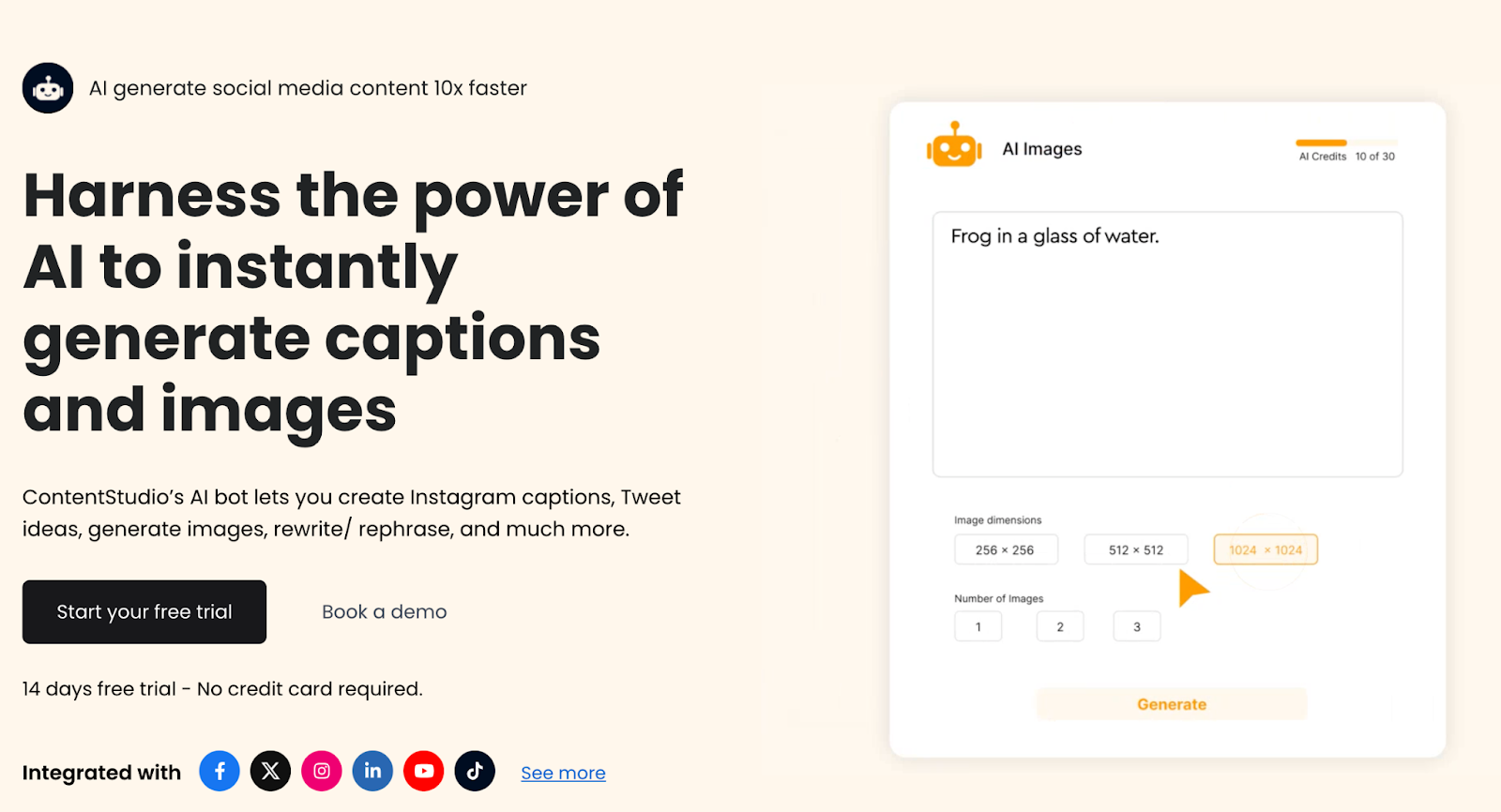Select the Instagram icon

pyautogui.click(x=321, y=771)
